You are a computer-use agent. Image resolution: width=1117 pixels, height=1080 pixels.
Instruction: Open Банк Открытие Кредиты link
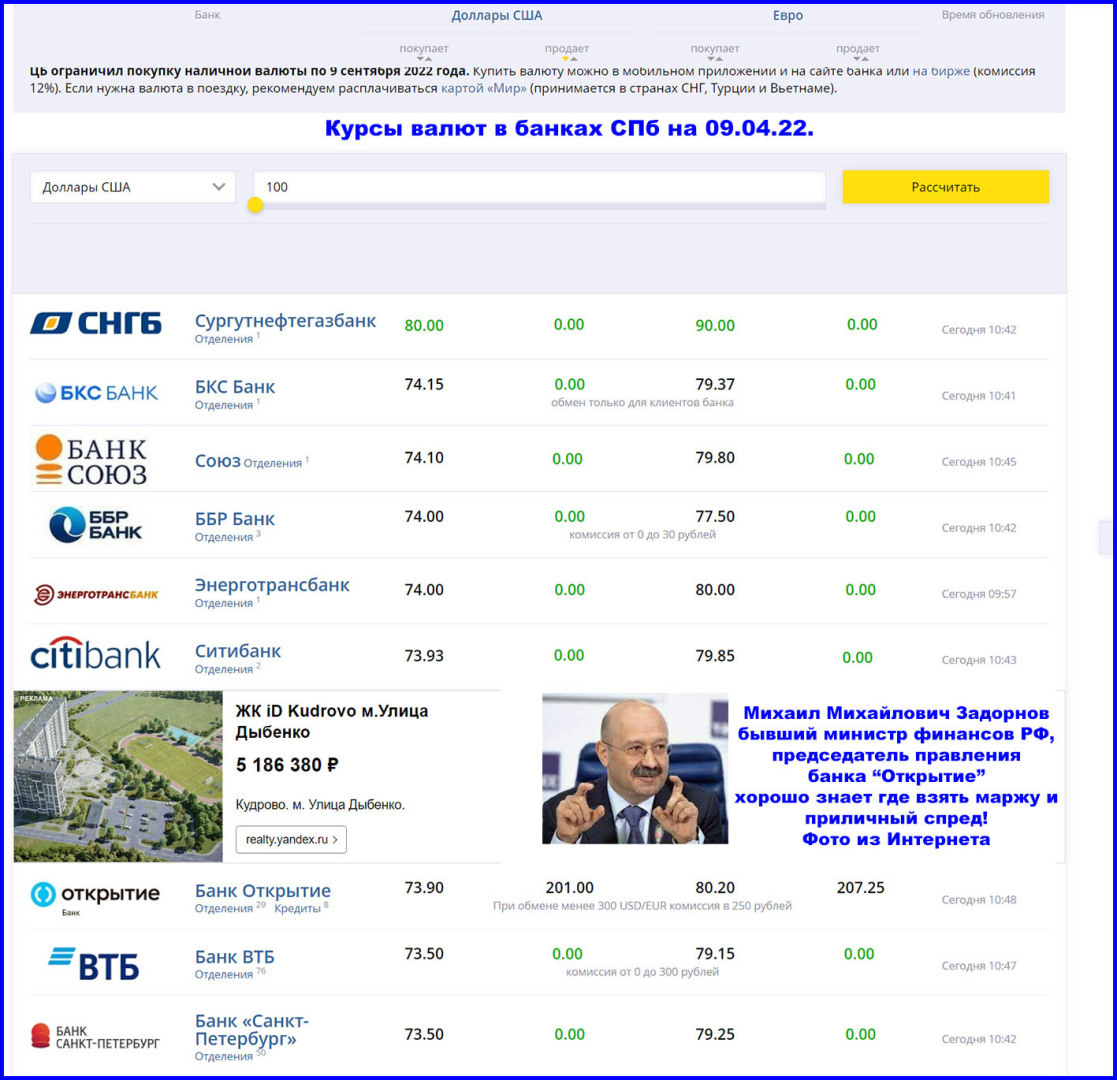point(297,908)
